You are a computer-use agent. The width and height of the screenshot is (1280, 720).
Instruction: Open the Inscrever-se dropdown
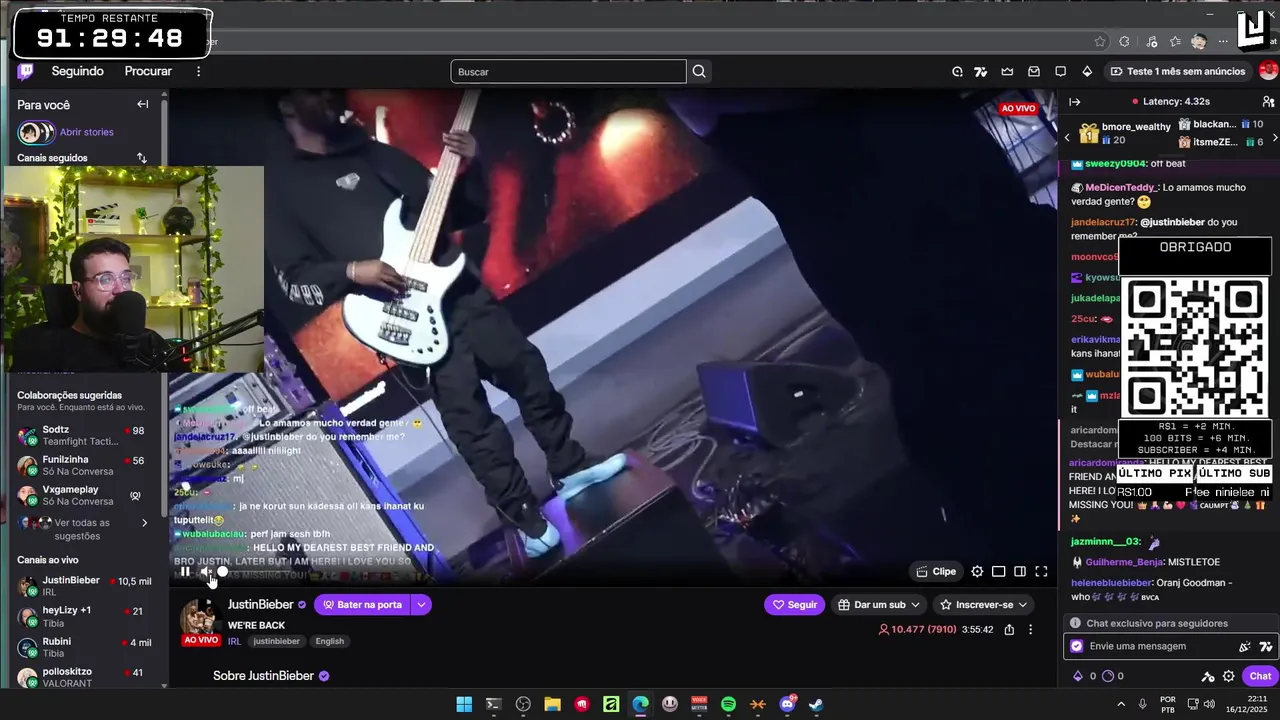[x=984, y=605]
